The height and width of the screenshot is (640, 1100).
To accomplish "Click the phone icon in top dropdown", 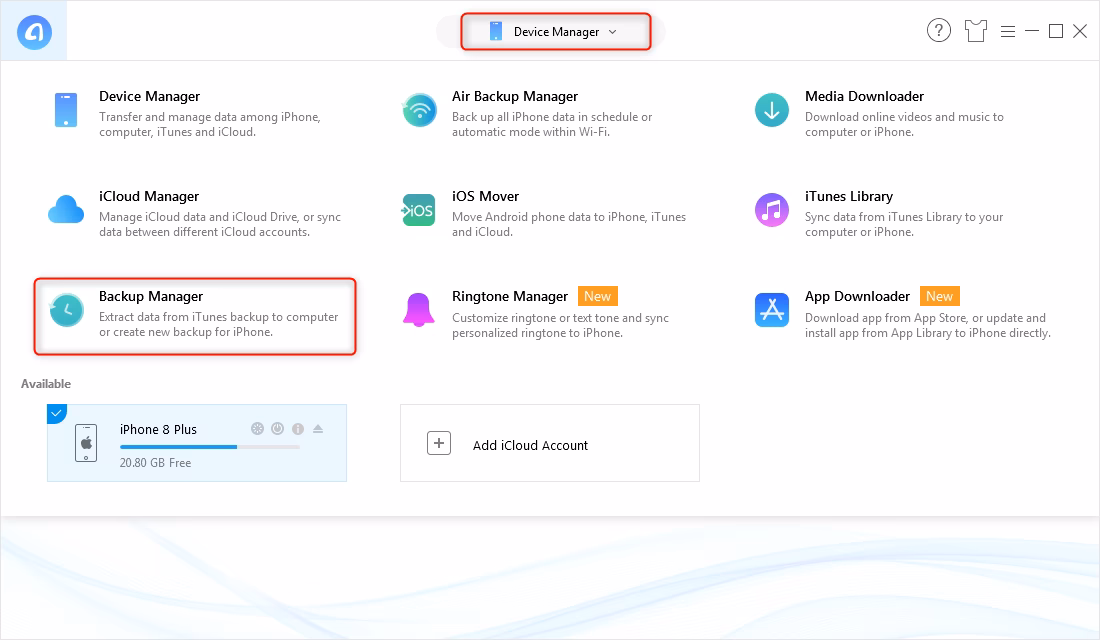I will click(496, 32).
